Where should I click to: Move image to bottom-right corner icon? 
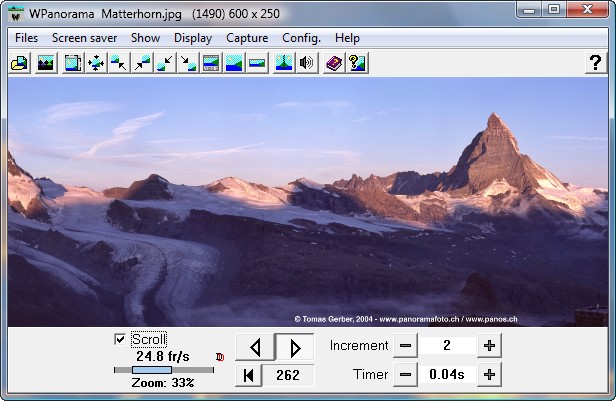click(x=188, y=63)
